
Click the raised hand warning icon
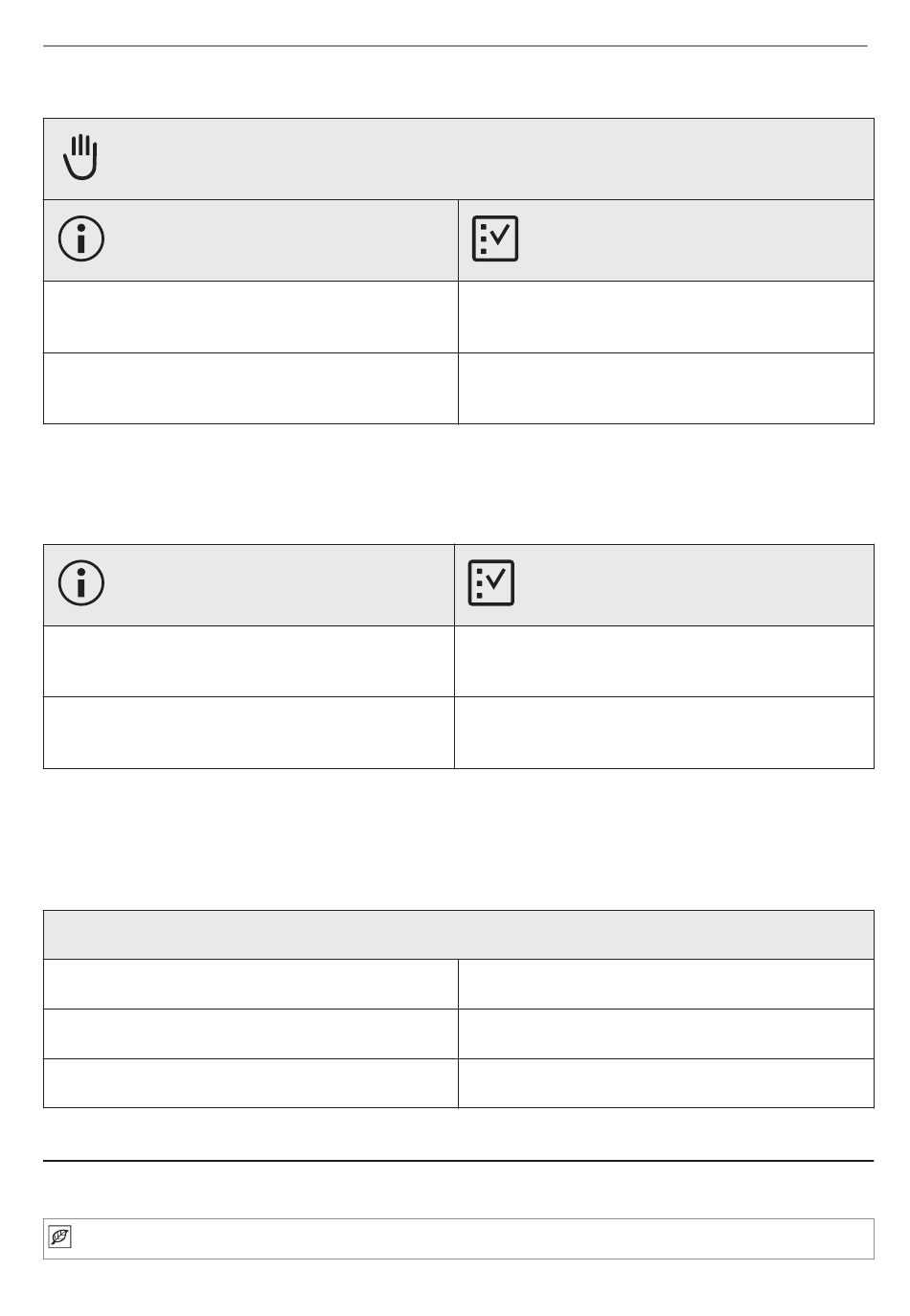(81, 157)
